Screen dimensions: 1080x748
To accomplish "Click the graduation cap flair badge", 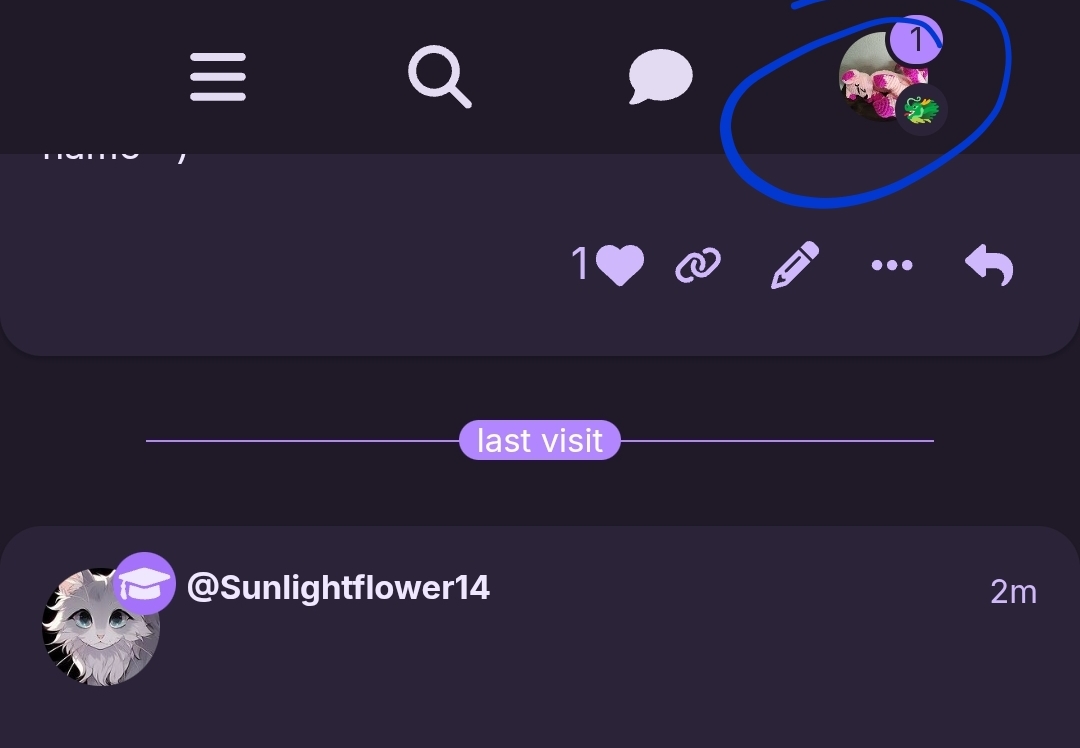I will 145,583.
